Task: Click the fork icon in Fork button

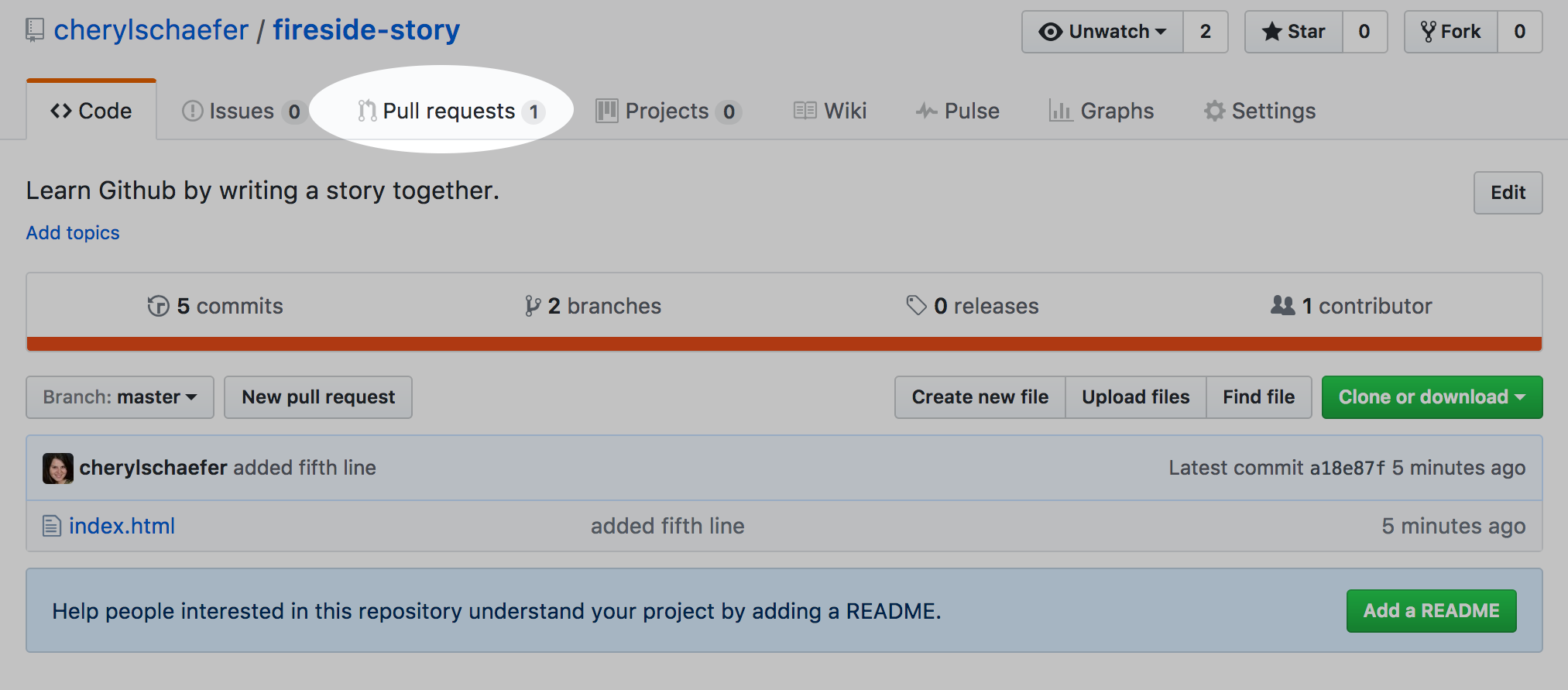Action: pyautogui.click(x=1429, y=32)
